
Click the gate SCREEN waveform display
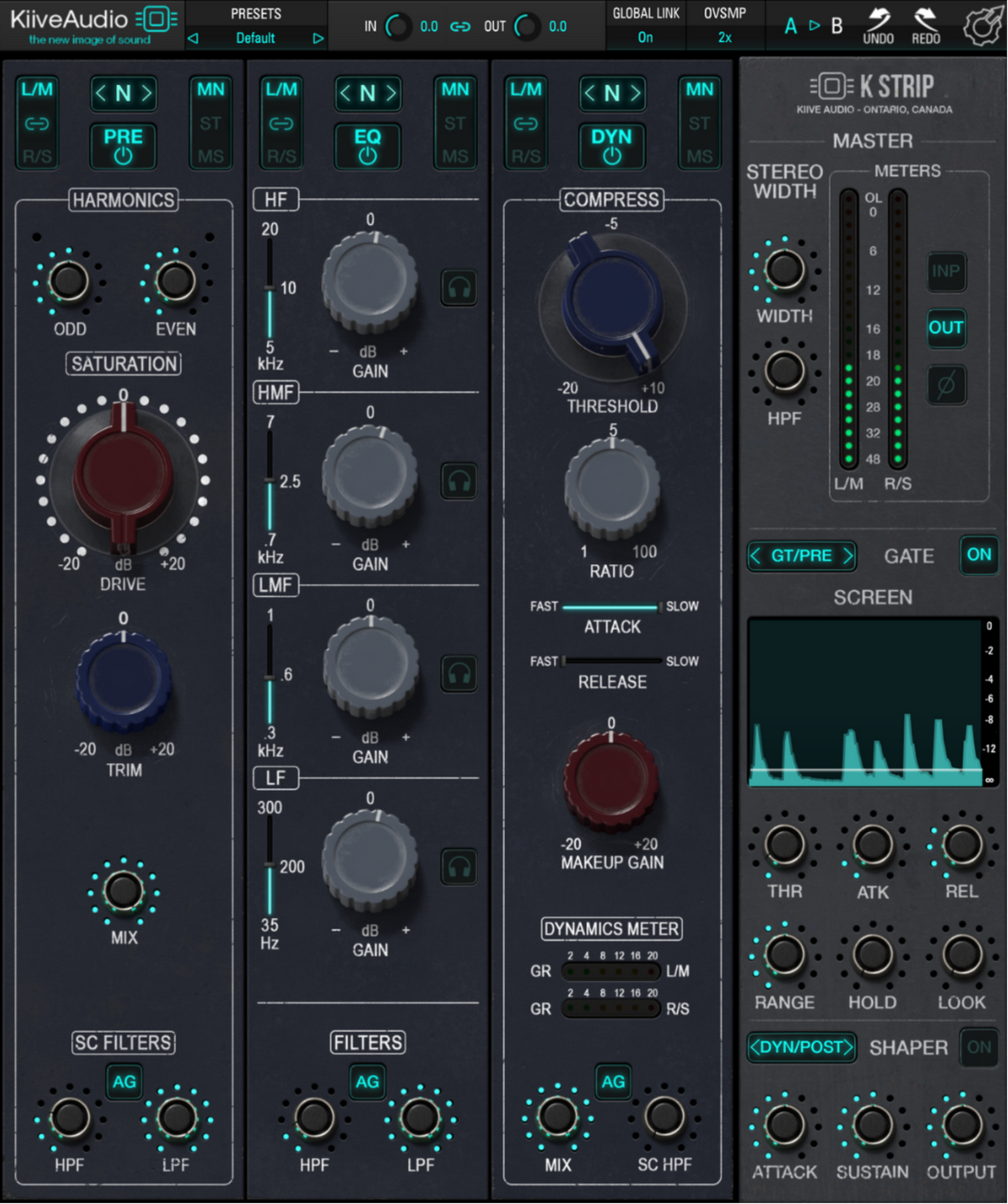pos(865,702)
